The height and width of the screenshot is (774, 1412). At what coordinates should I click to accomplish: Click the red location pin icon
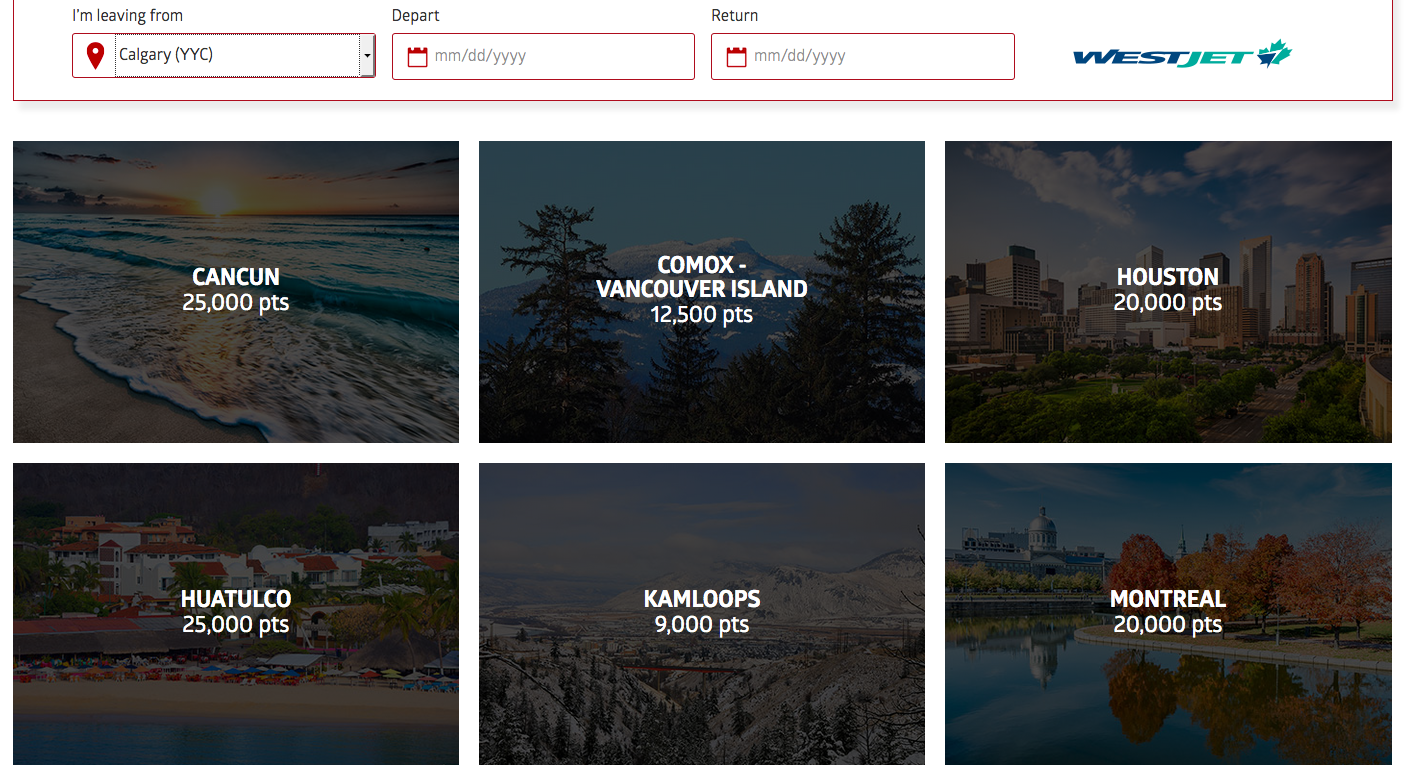point(95,56)
